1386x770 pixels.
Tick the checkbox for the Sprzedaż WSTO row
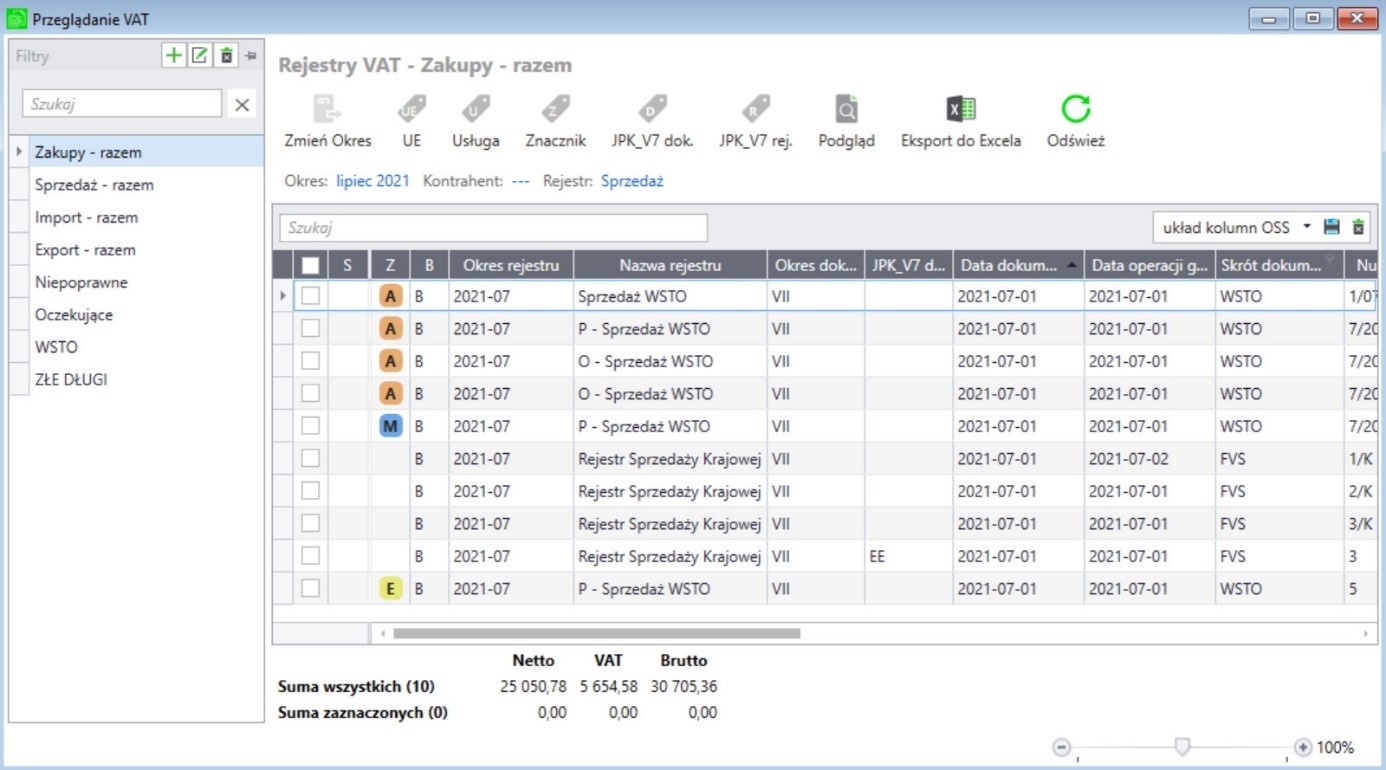pyautogui.click(x=311, y=296)
